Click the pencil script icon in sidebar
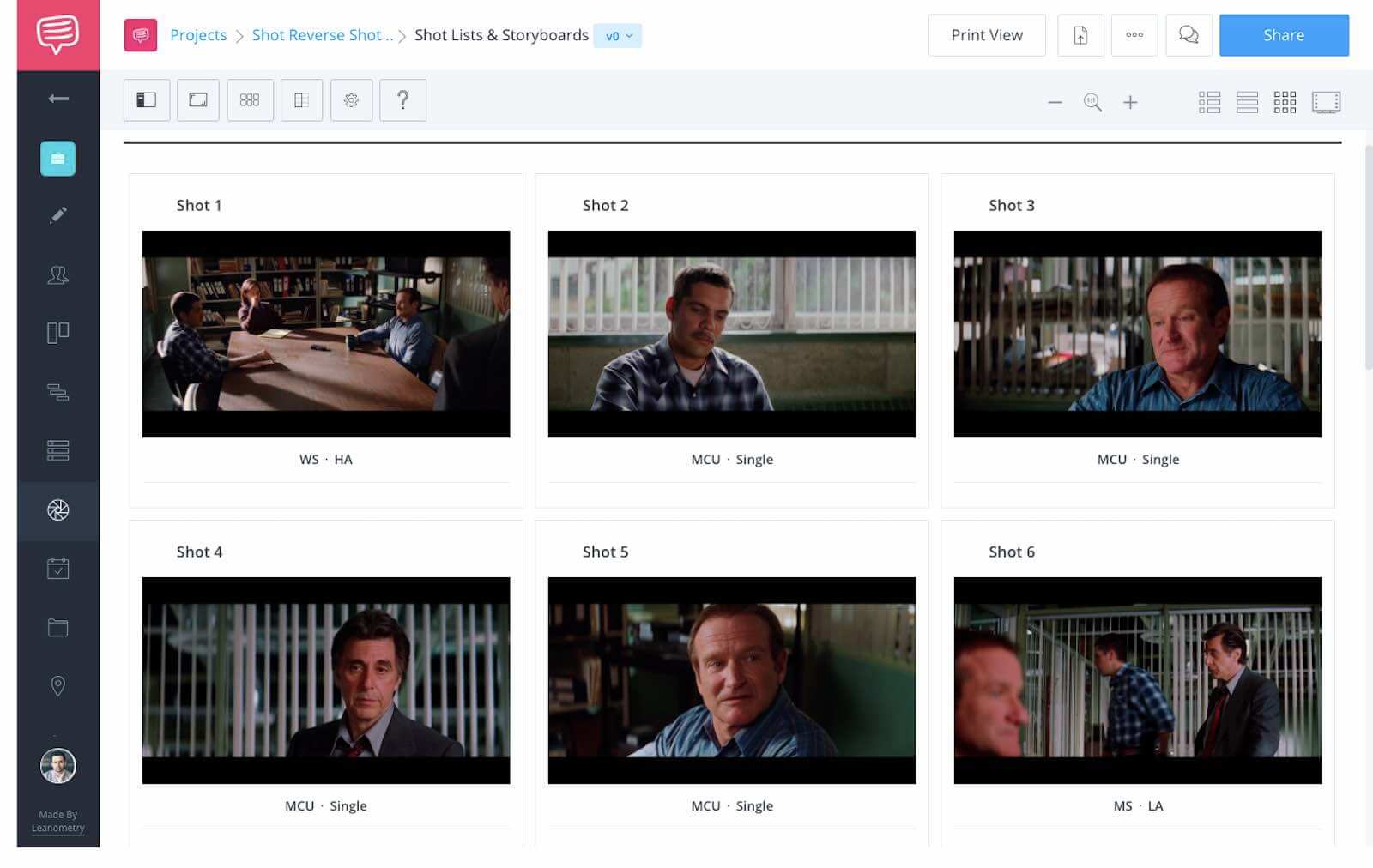The height and width of the screenshot is (868, 1373). (57, 215)
